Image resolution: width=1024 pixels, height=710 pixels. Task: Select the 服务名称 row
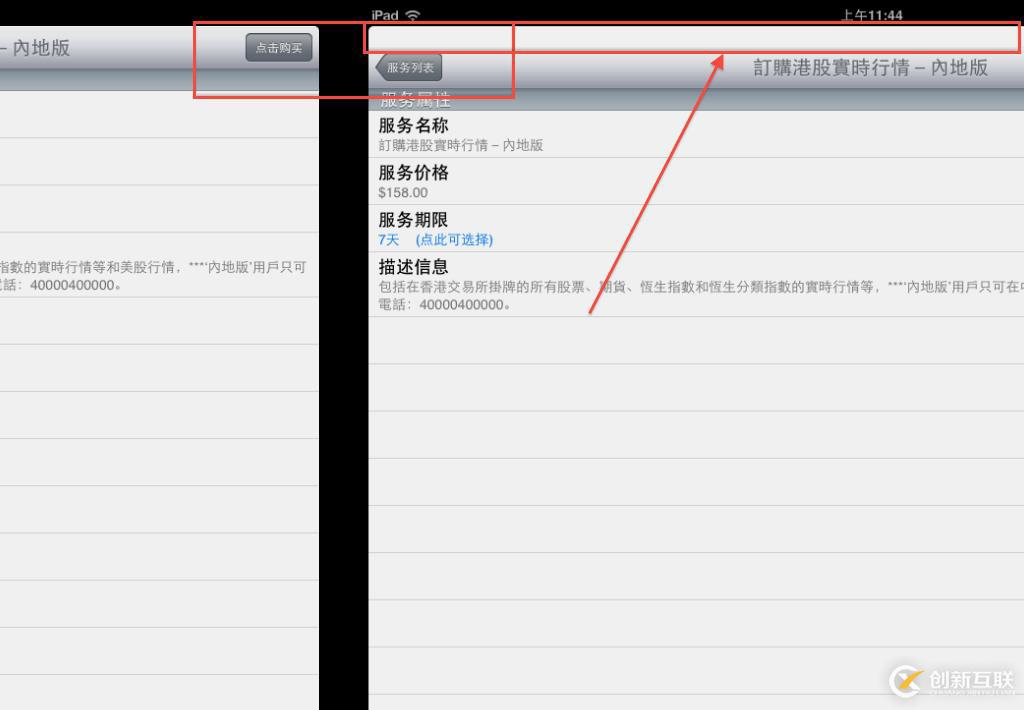(x=696, y=135)
